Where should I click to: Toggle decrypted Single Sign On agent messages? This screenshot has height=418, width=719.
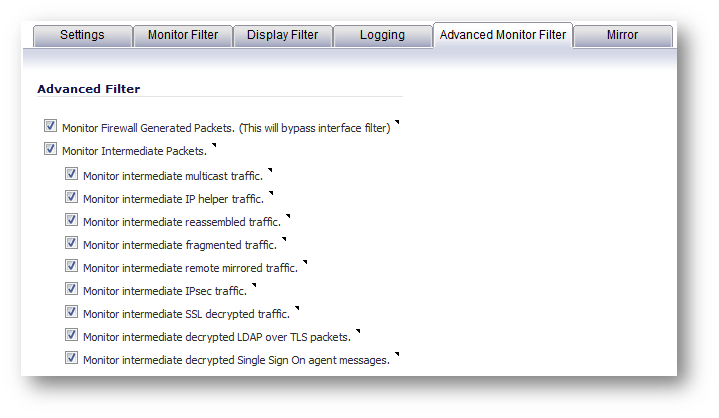pyautogui.click(x=71, y=358)
